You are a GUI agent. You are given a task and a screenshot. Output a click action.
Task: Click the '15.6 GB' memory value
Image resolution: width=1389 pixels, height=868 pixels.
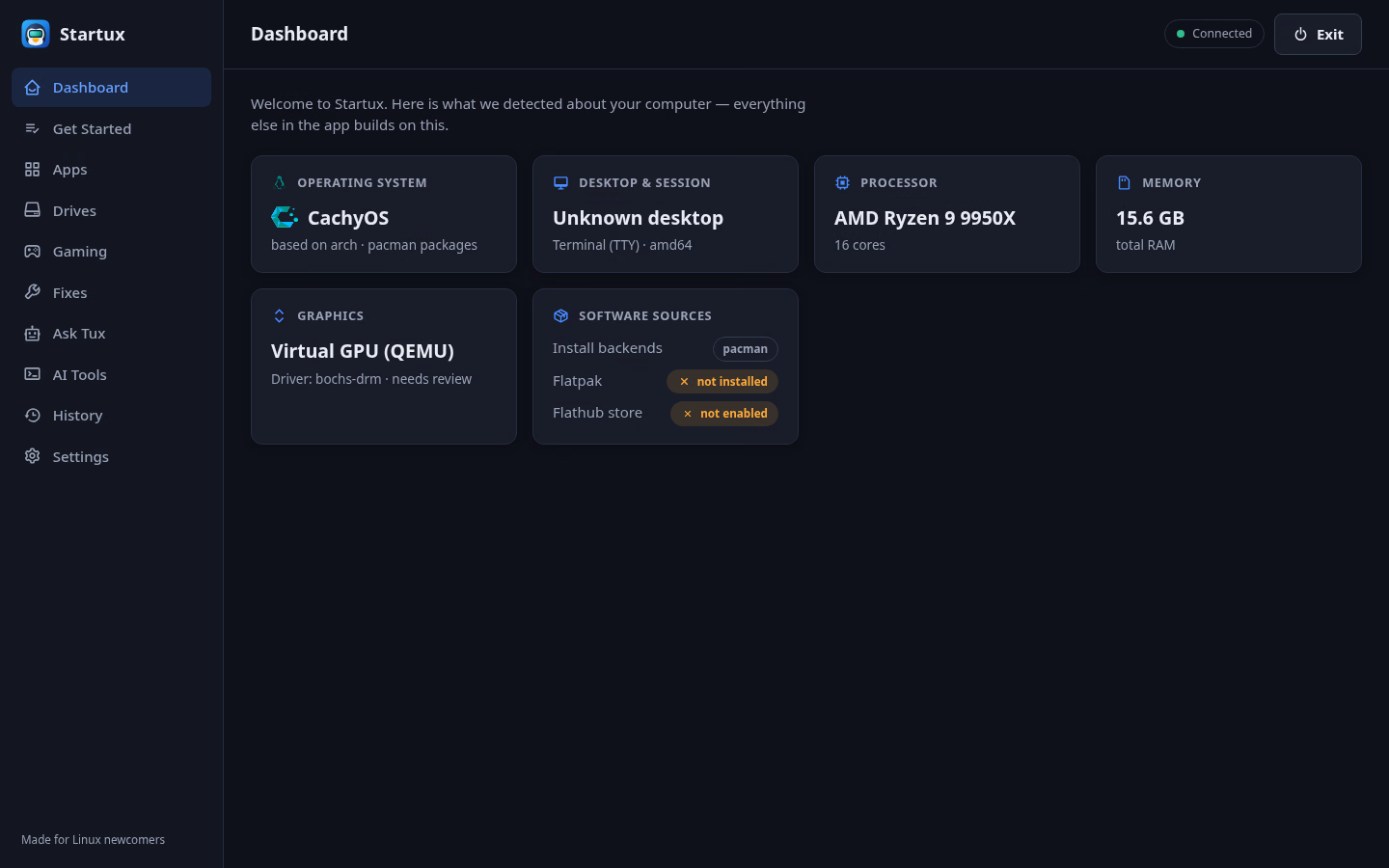click(x=1150, y=218)
